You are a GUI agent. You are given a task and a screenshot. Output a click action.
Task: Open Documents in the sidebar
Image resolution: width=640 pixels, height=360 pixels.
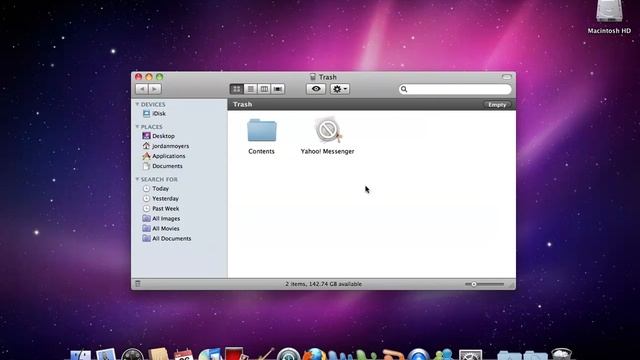click(x=162, y=166)
